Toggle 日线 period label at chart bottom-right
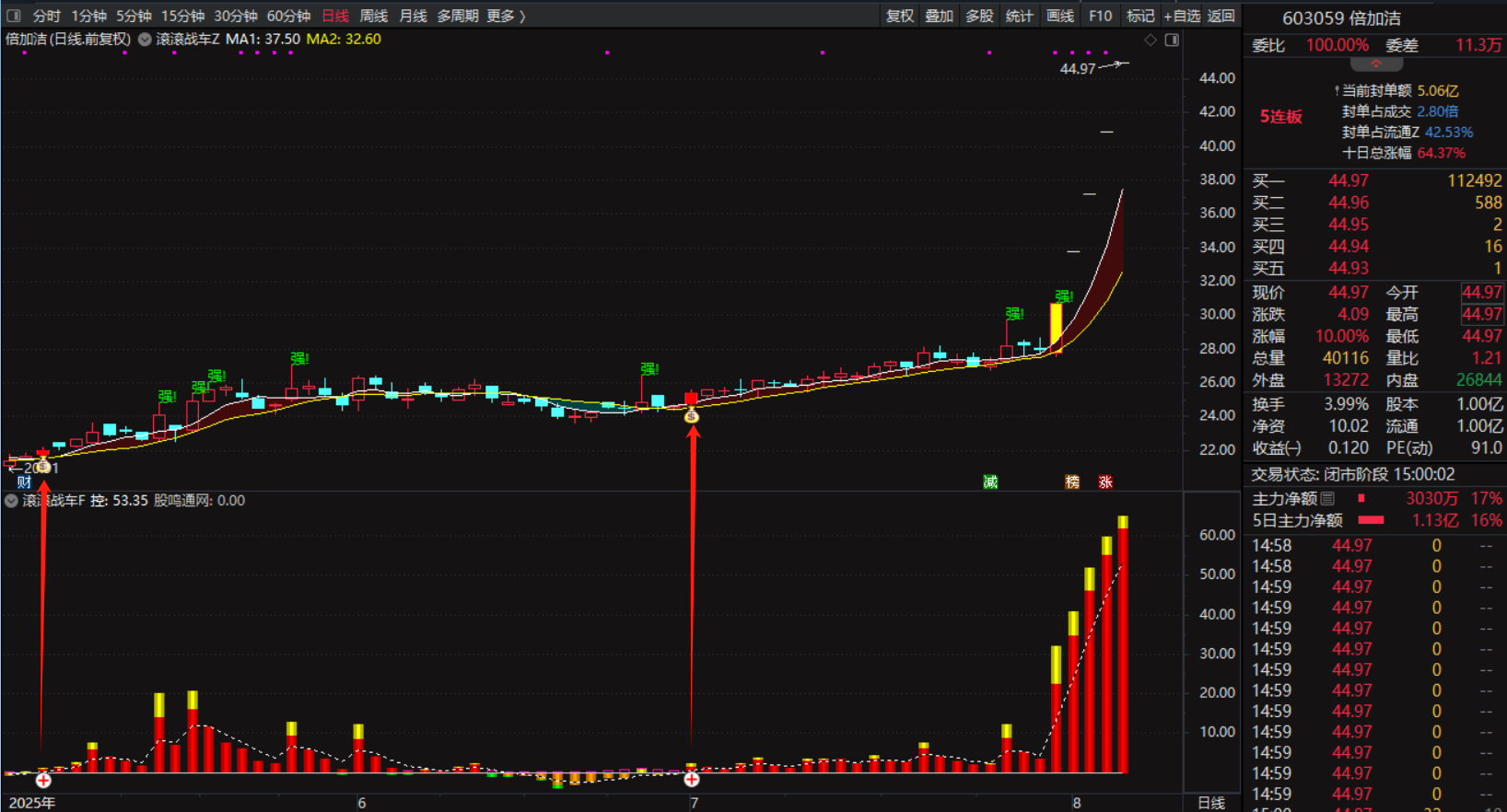 [1210, 803]
